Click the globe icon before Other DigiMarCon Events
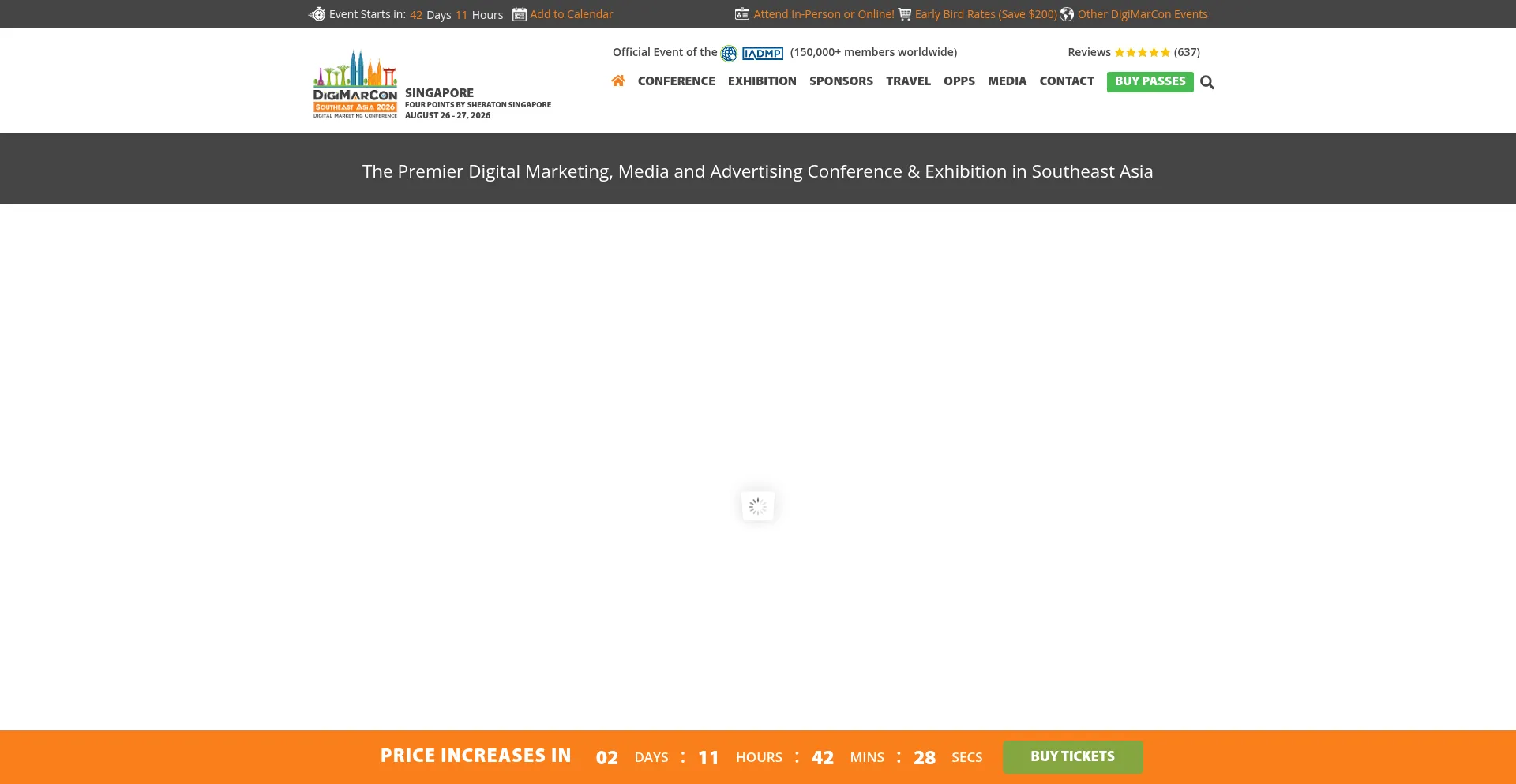This screenshot has height=784, width=1516. [x=1067, y=14]
